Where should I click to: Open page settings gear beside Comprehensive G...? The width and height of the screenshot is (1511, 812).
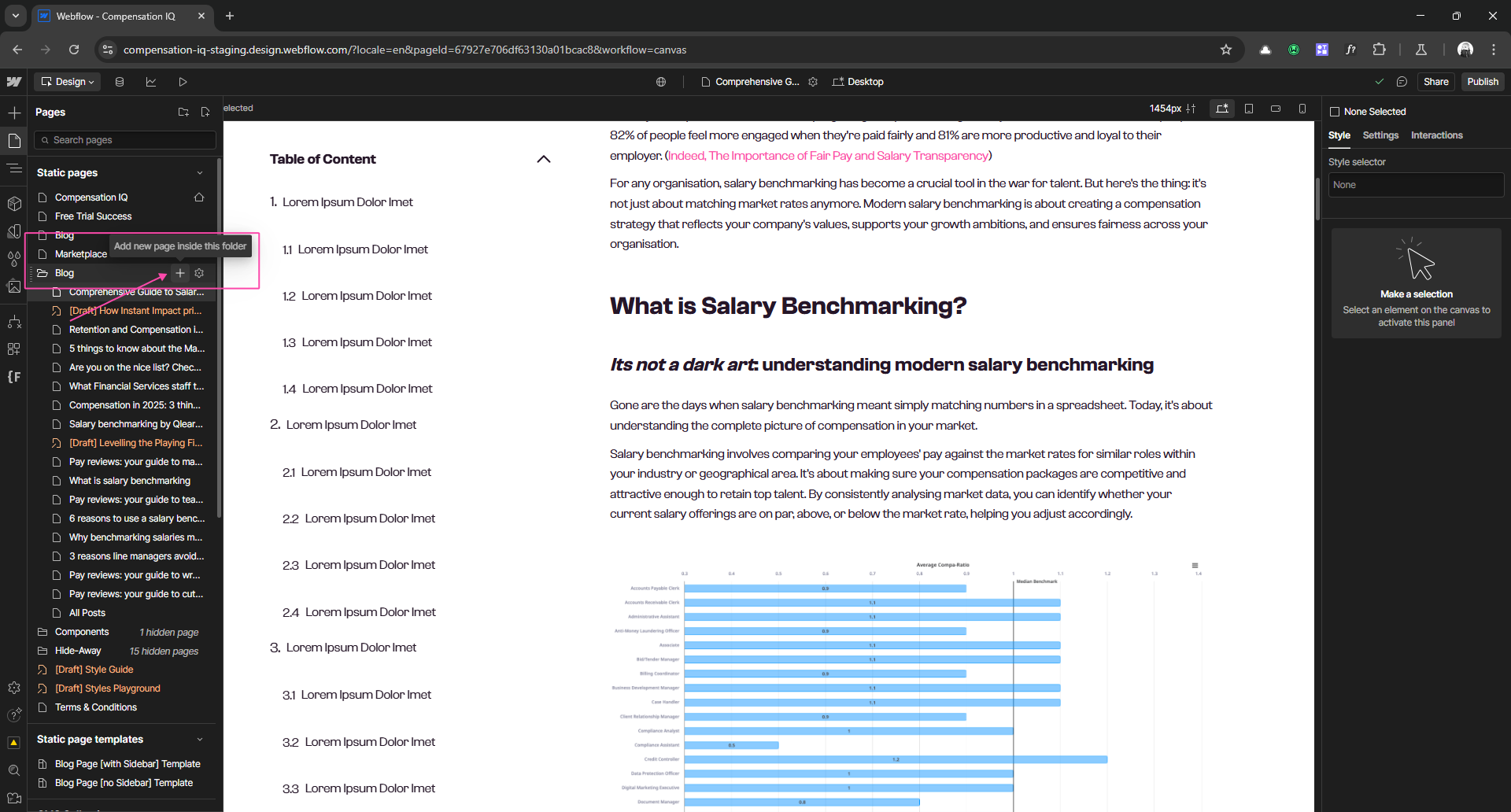[813, 82]
